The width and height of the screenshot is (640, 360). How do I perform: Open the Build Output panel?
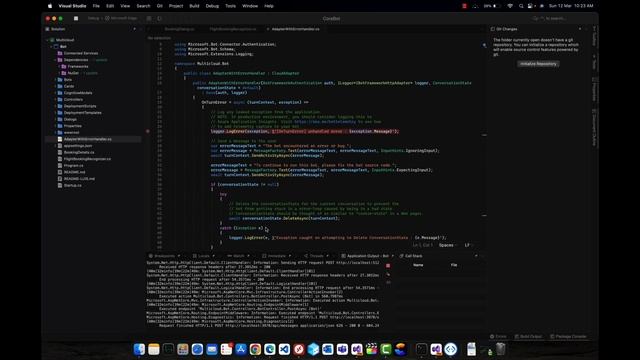[528, 337]
